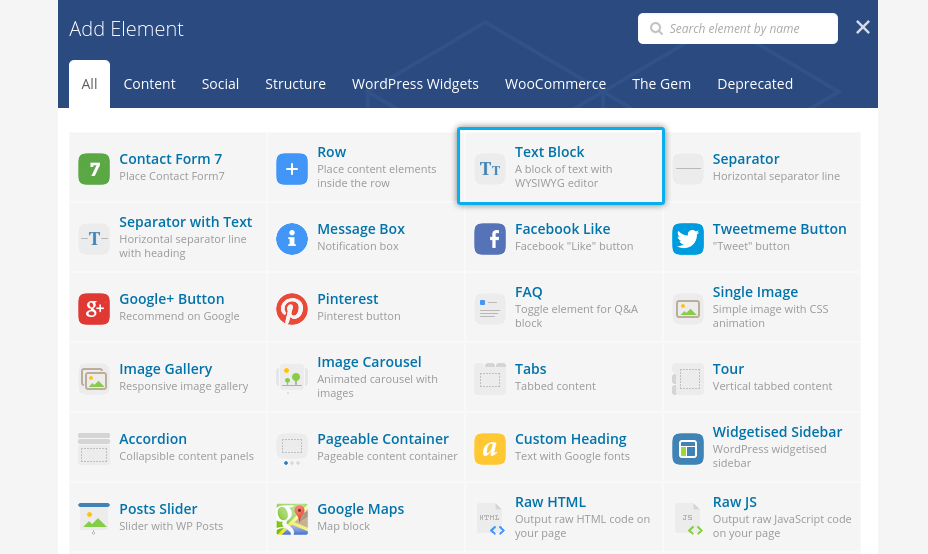Add the Single Image element
Image resolution: width=928 pixels, height=554 pixels.
click(755, 292)
